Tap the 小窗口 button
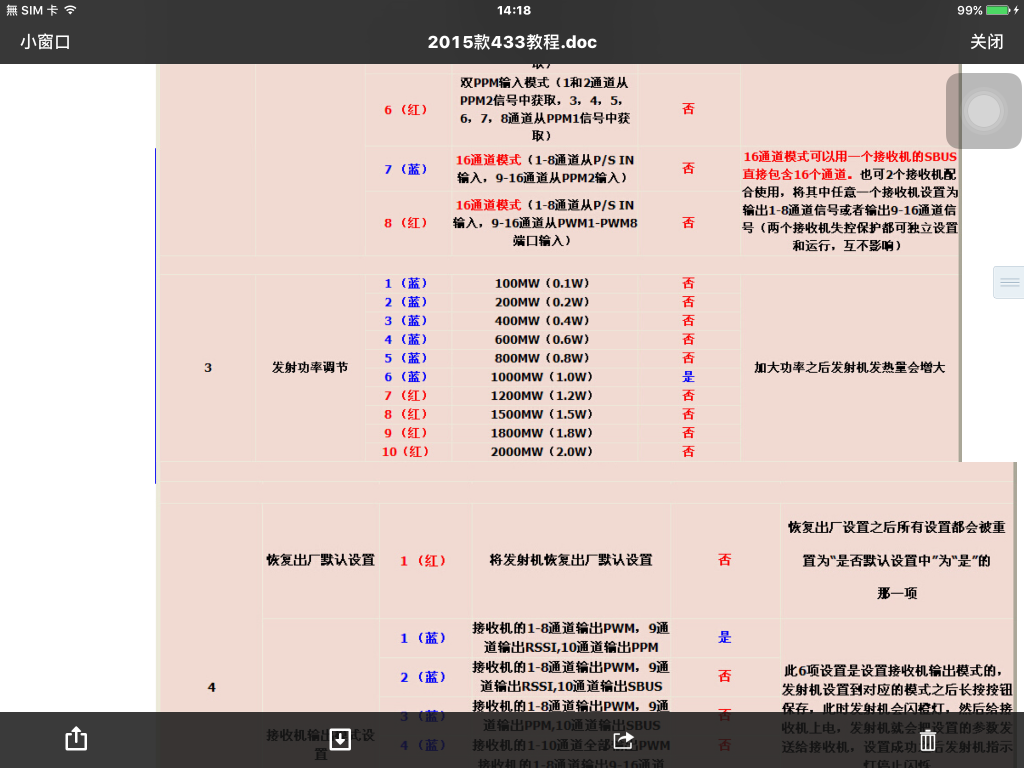The height and width of the screenshot is (768, 1024). (x=45, y=42)
